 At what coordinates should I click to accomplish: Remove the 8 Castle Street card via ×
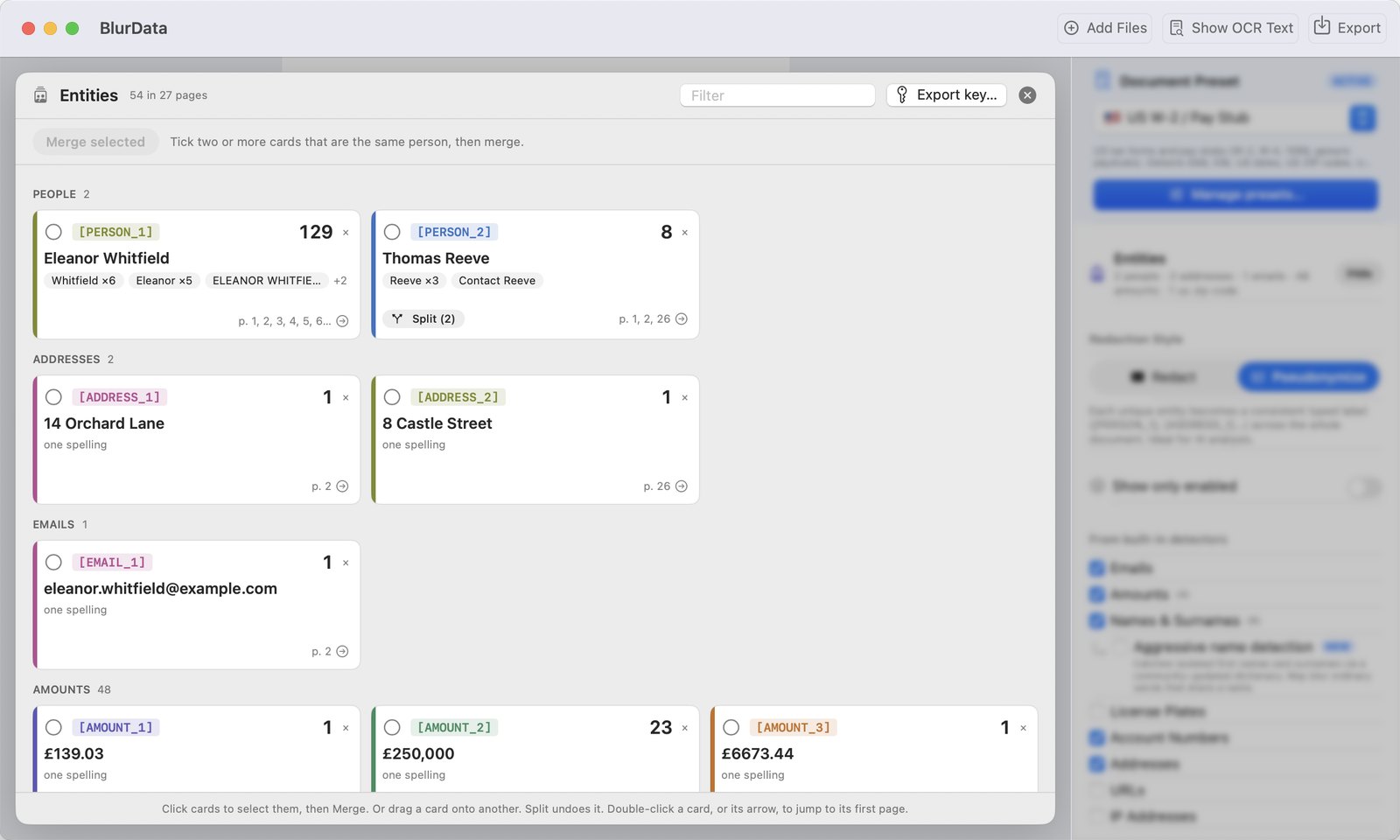point(684,398)
